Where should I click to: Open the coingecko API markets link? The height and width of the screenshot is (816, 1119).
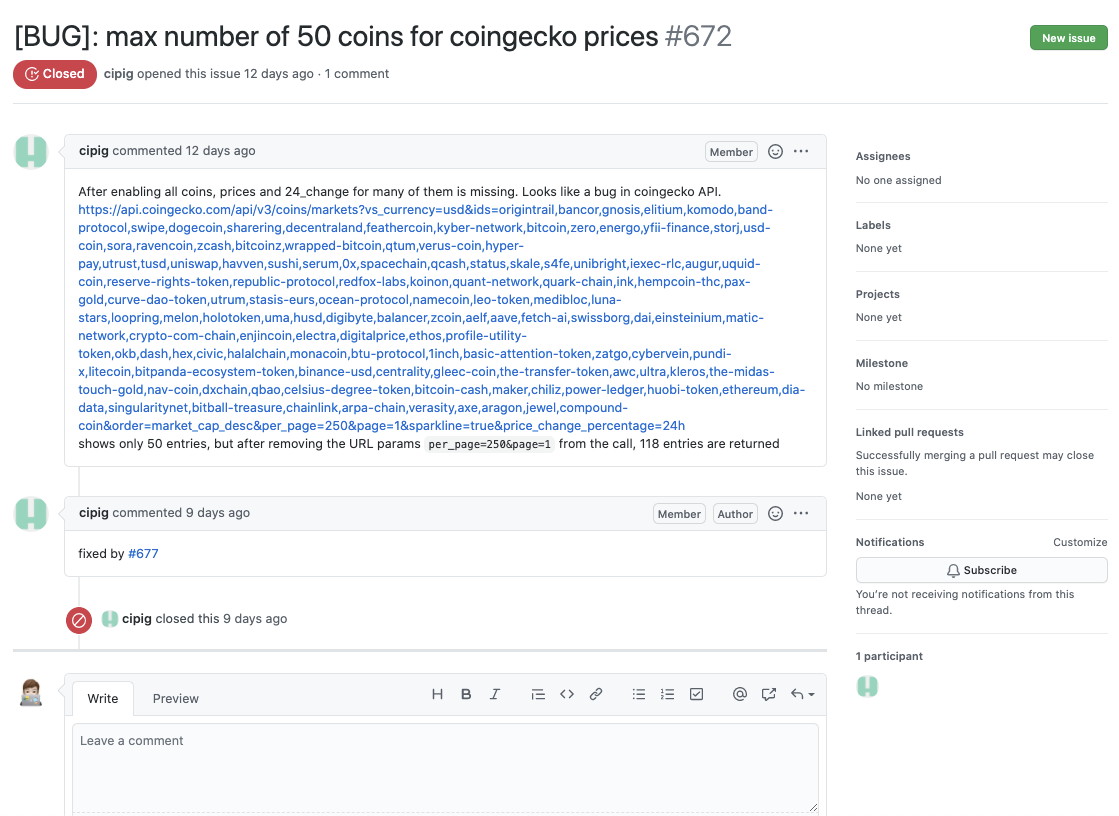click(441, 318)
